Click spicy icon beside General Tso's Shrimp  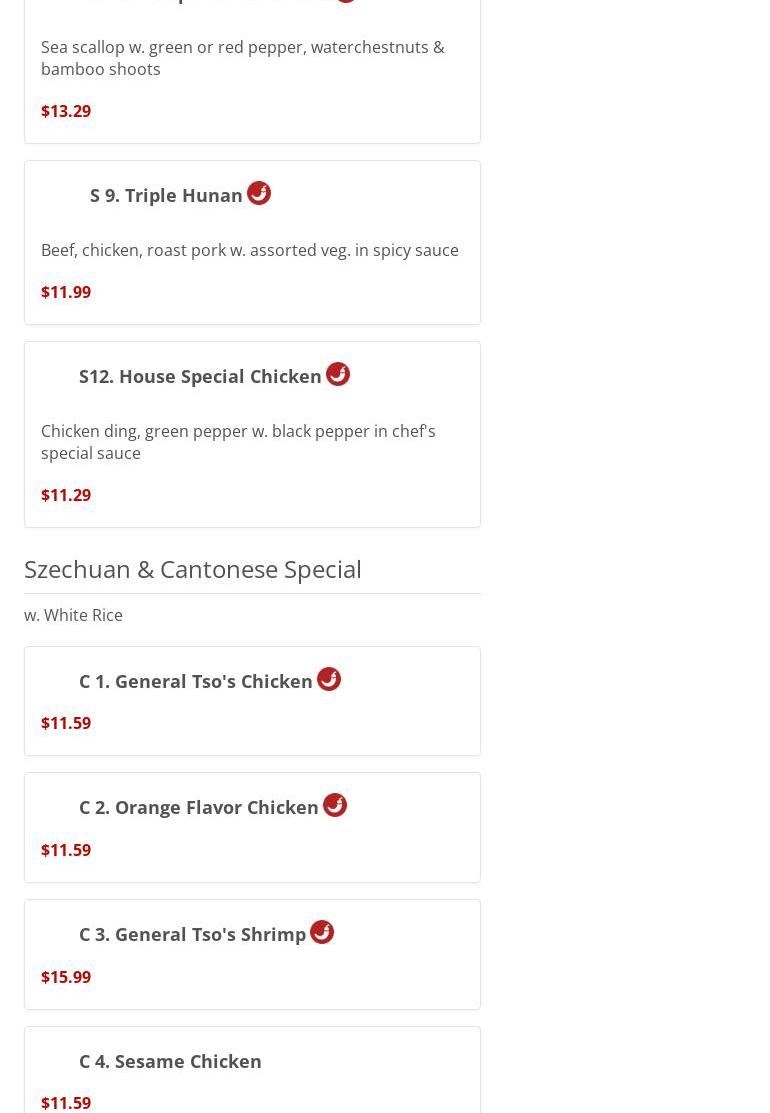pos(322,932)
